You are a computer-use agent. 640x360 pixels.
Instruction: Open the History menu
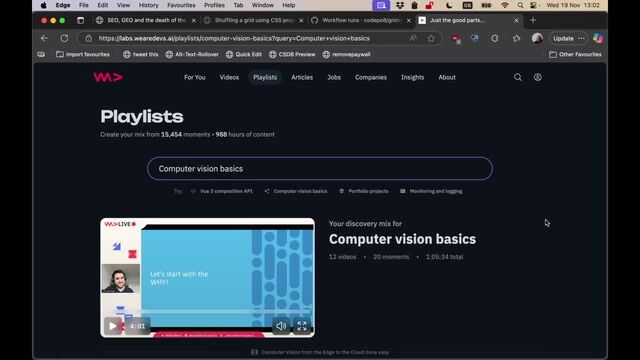tap(149, 5)
